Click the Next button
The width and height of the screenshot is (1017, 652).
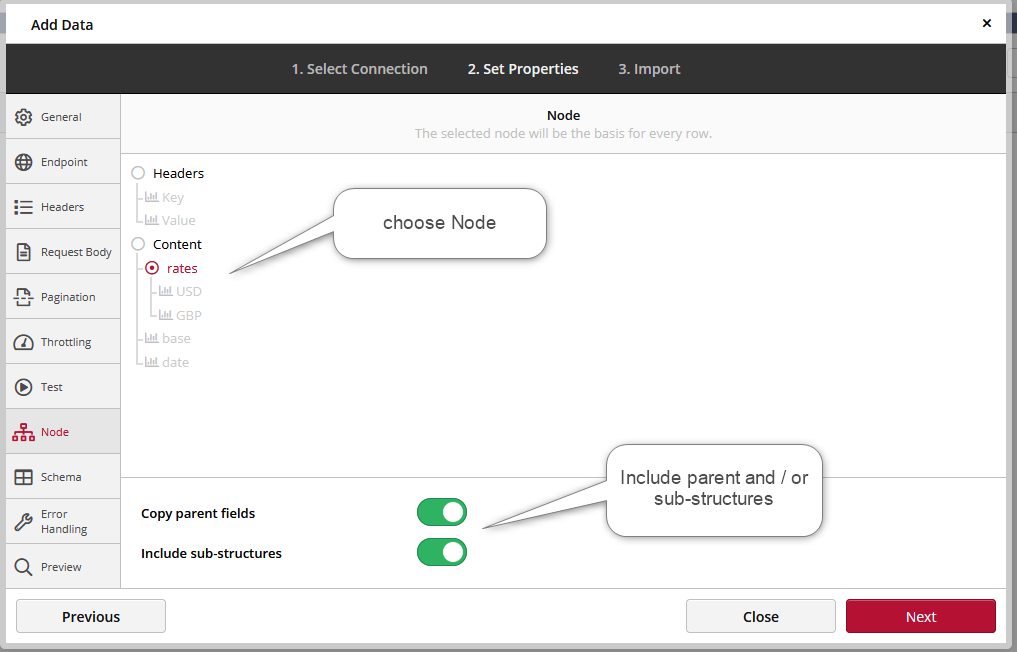(x=920, y=617)
